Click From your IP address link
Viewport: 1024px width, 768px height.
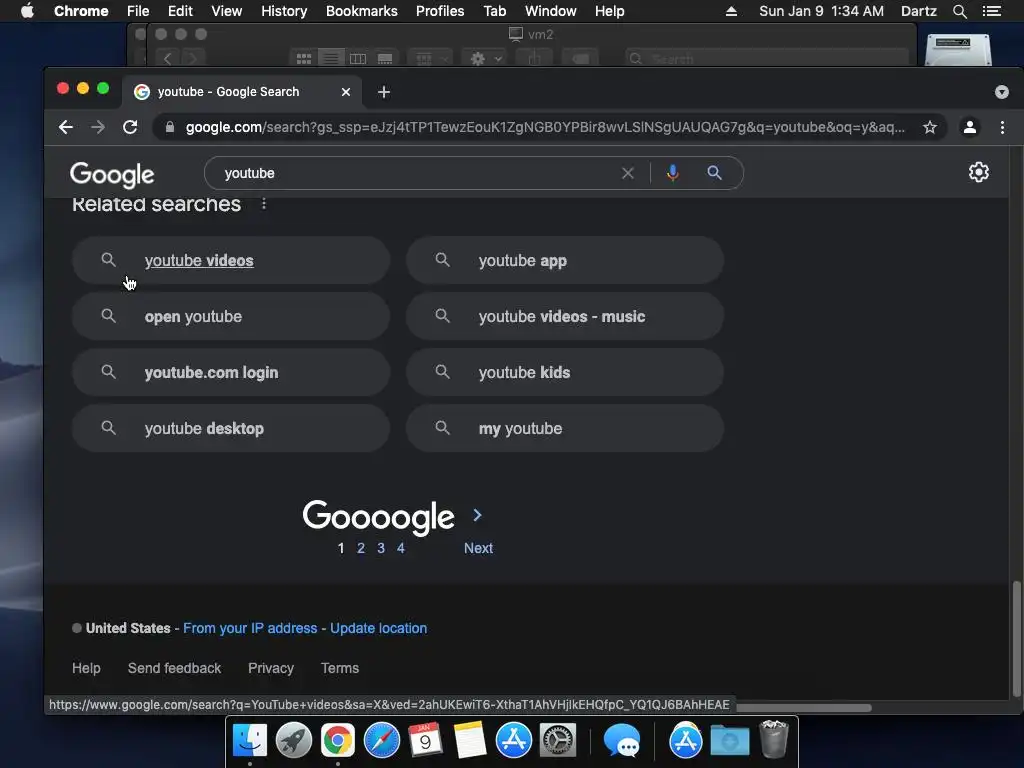(250, 628)
